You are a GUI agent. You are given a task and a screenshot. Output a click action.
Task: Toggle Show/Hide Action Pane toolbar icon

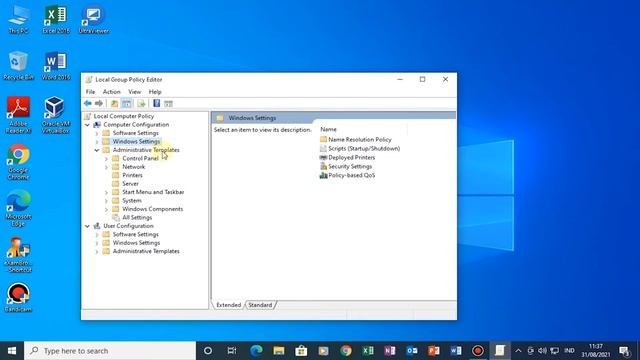(x=169, y=104)
